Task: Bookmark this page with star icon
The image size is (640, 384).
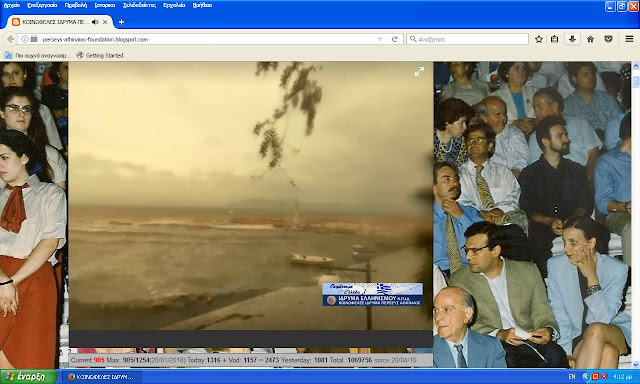Action: point(539,39)
